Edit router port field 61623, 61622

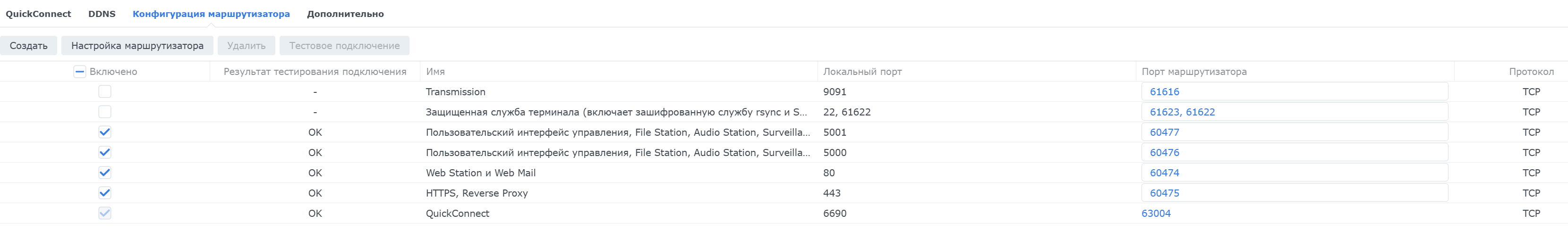[x=1294, y=112]
